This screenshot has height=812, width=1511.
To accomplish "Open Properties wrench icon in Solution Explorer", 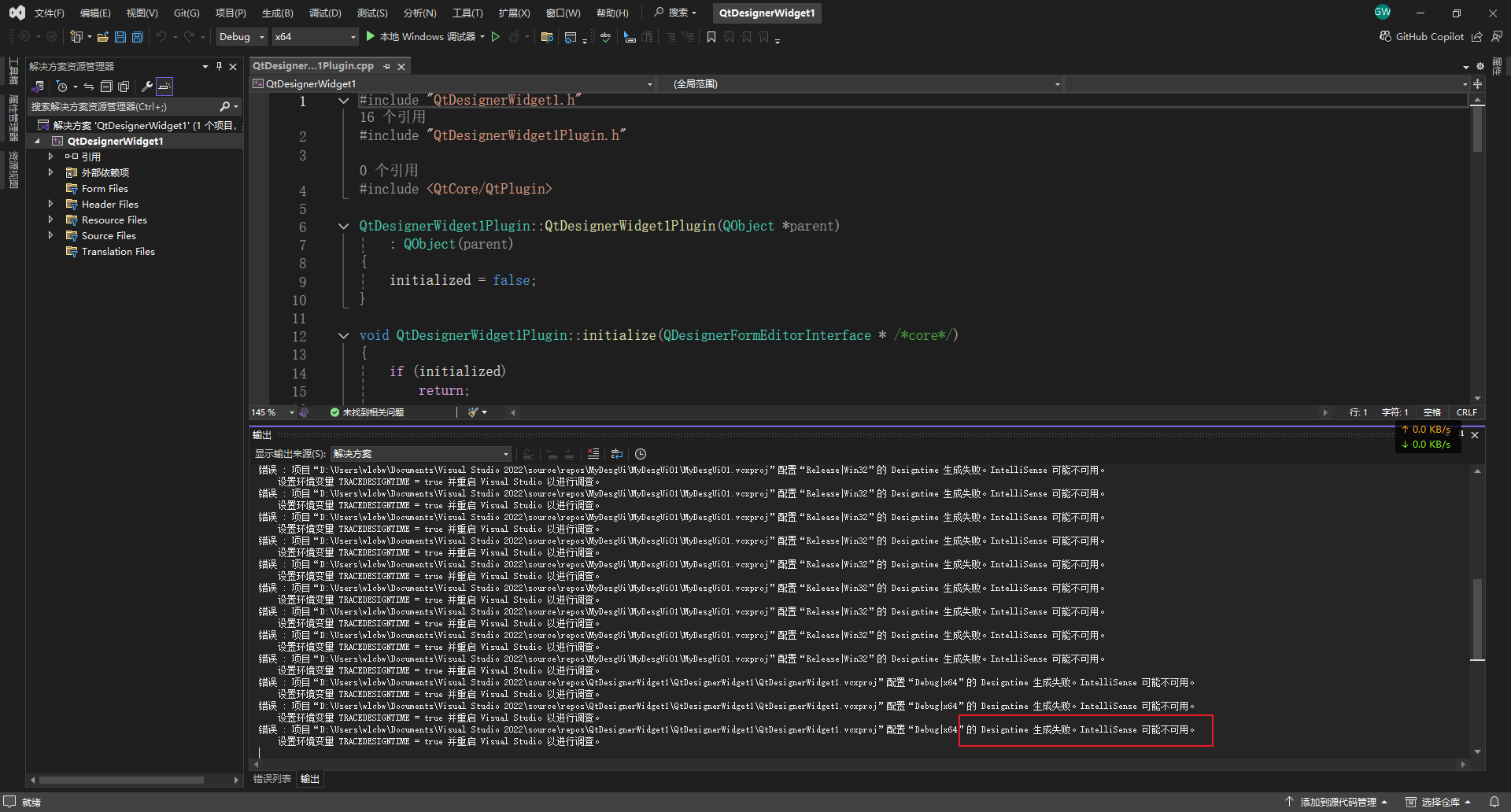I will pos(146,87).
